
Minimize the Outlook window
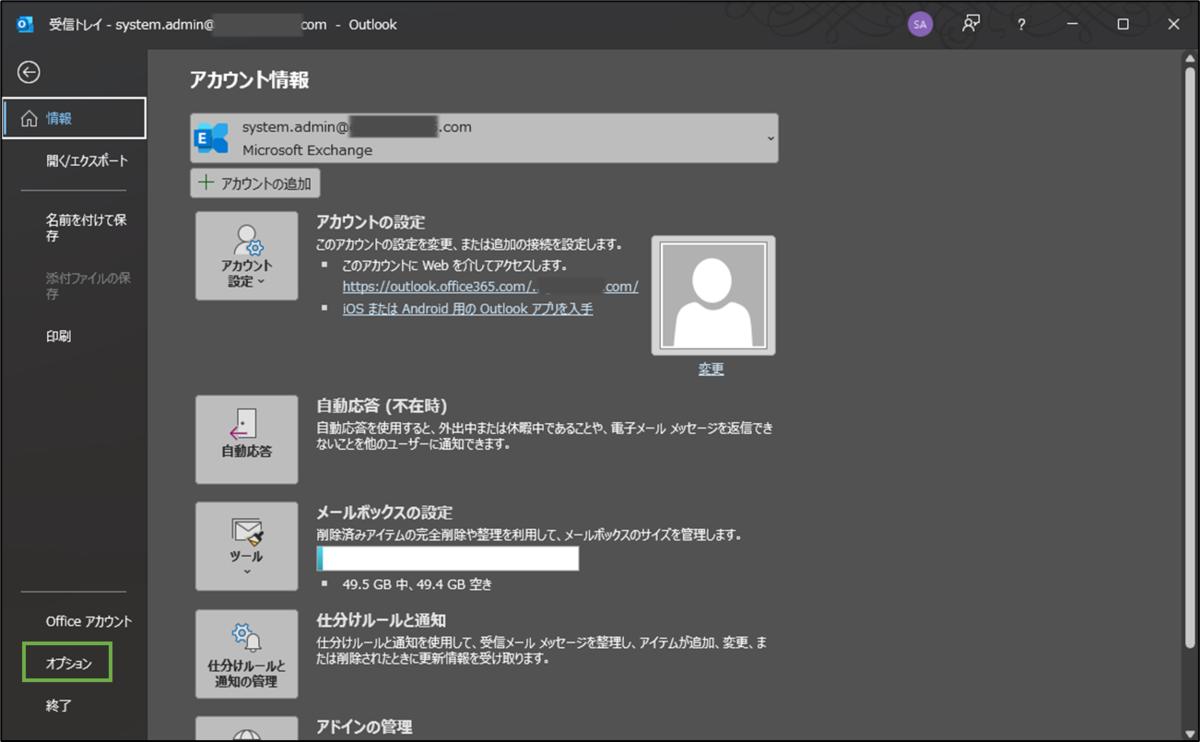(x=1072, y=25)
